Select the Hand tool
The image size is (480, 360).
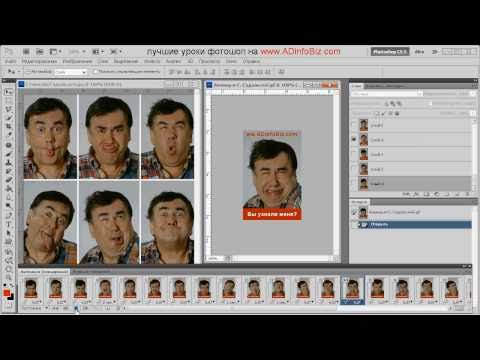click(x=9, y=269)
